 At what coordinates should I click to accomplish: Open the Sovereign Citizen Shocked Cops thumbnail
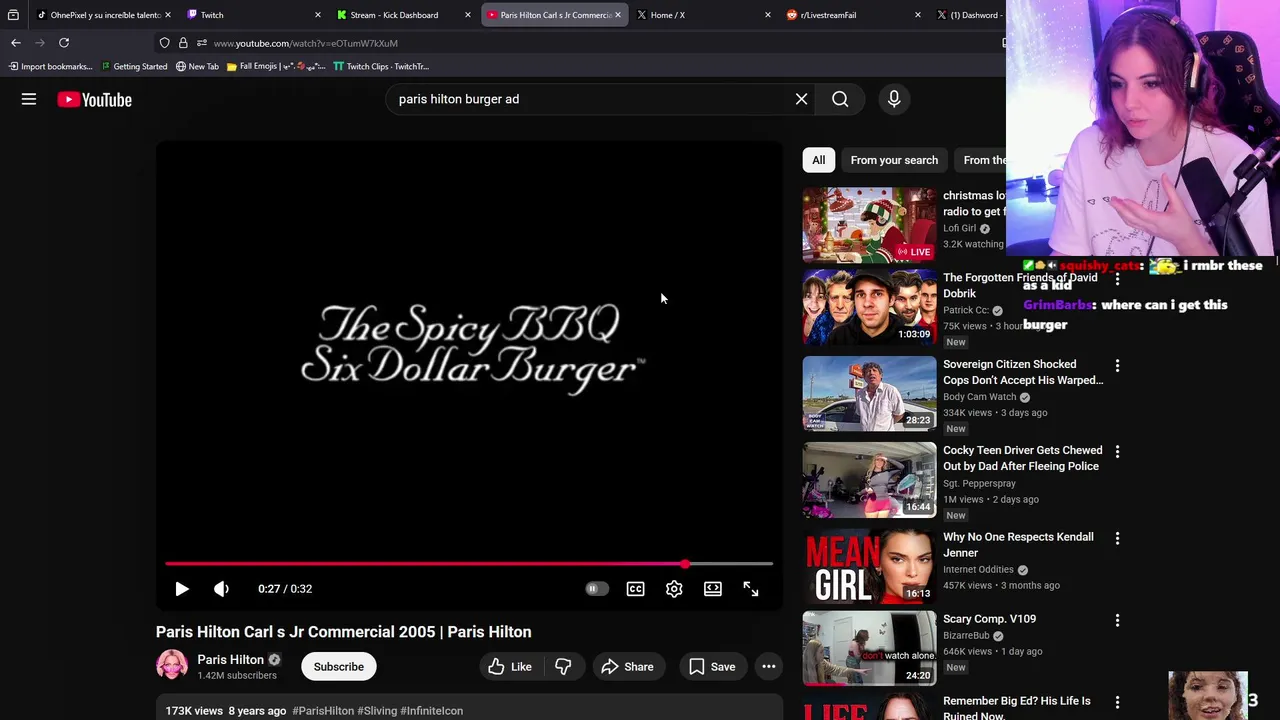point(869,393)
